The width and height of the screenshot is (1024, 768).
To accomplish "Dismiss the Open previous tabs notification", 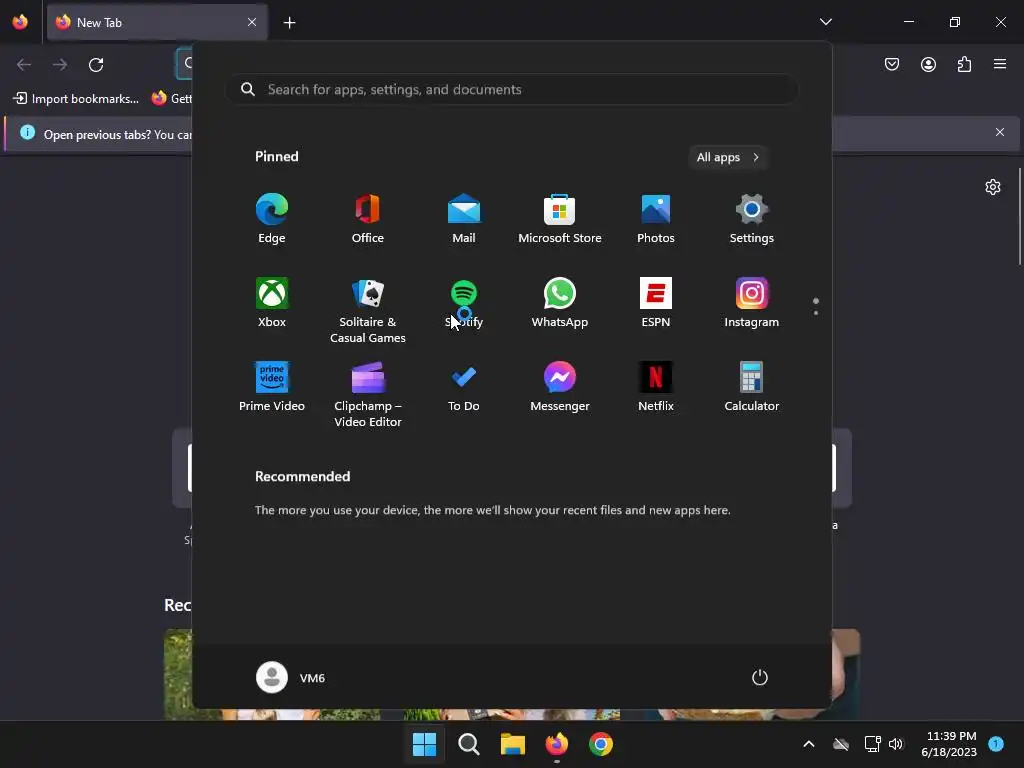I will point(1000,133).
